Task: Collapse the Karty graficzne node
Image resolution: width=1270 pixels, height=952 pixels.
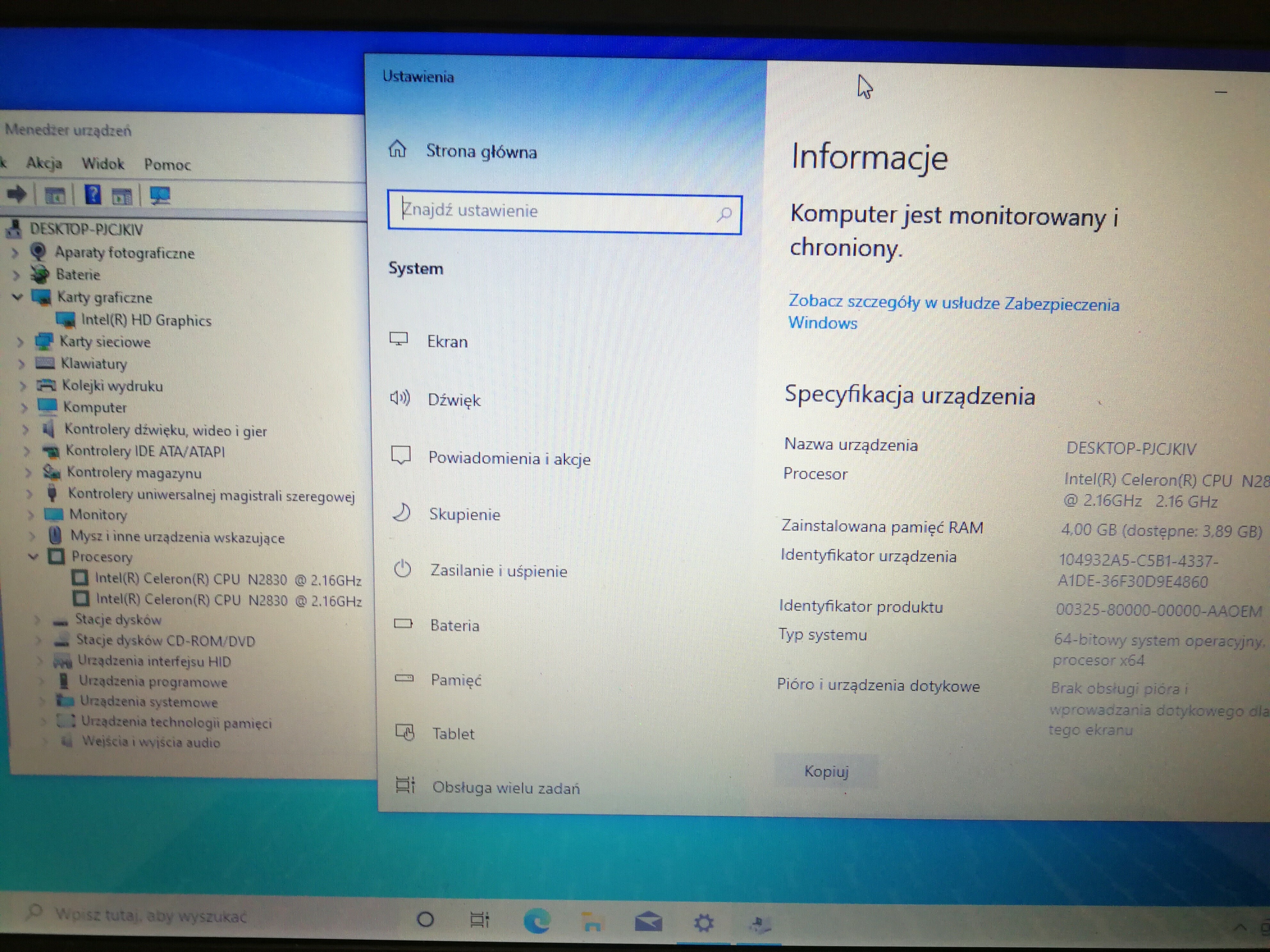Action: click(x=18, y=297)
